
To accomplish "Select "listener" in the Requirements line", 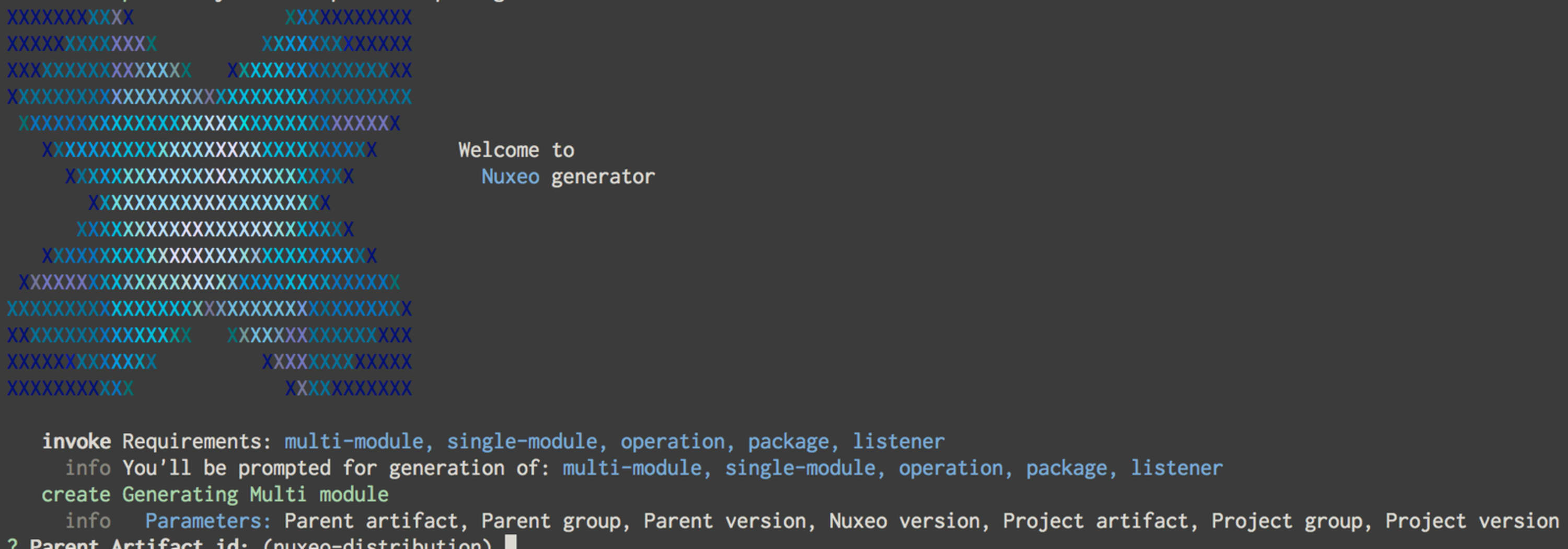I will 898,441.
